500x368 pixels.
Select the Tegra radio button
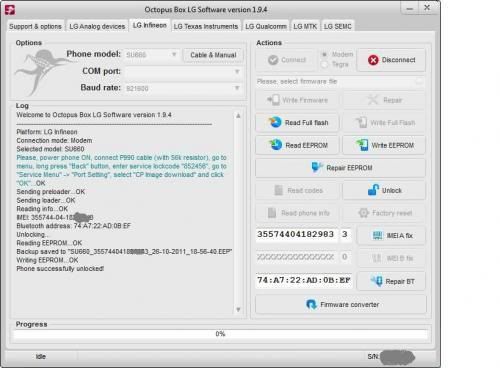pyautogui.click(x=324, y=64)
